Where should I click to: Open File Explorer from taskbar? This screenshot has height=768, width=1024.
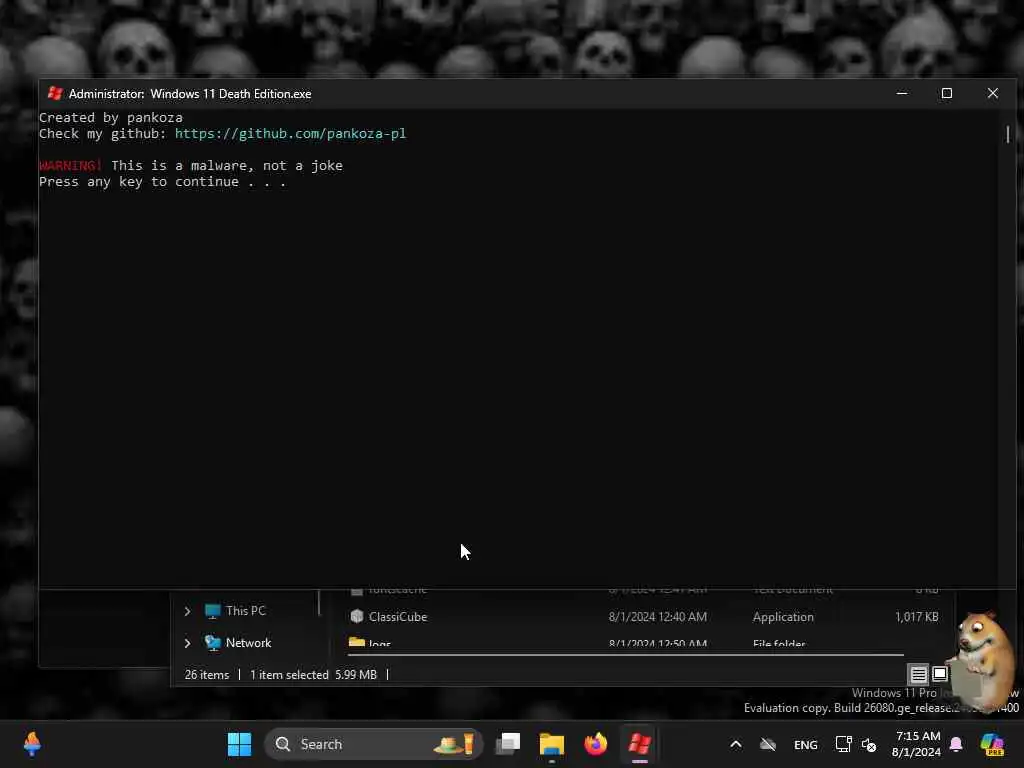[x=552, y=744]
